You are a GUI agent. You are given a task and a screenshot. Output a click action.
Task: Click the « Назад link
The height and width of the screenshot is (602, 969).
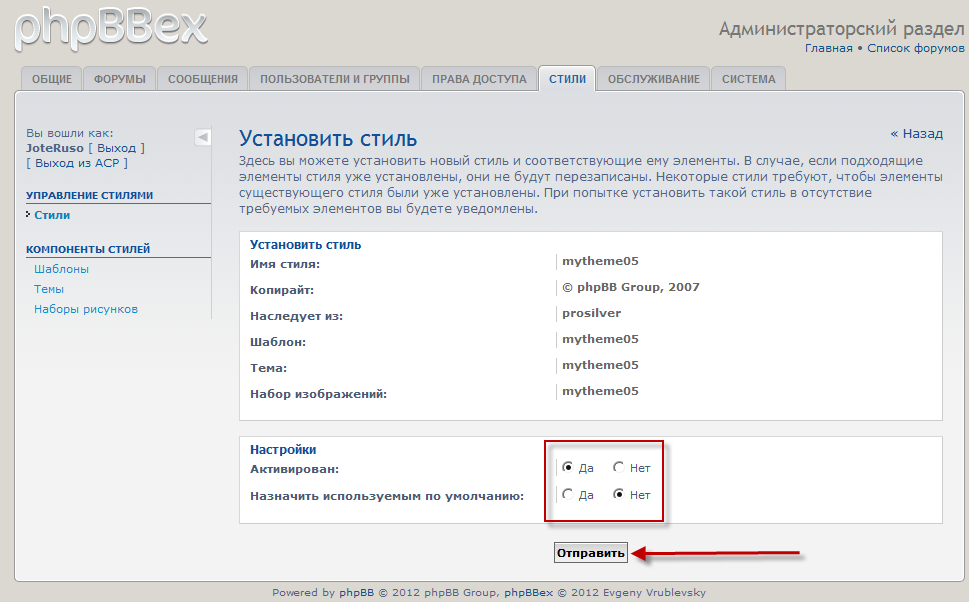coord(916,133)
